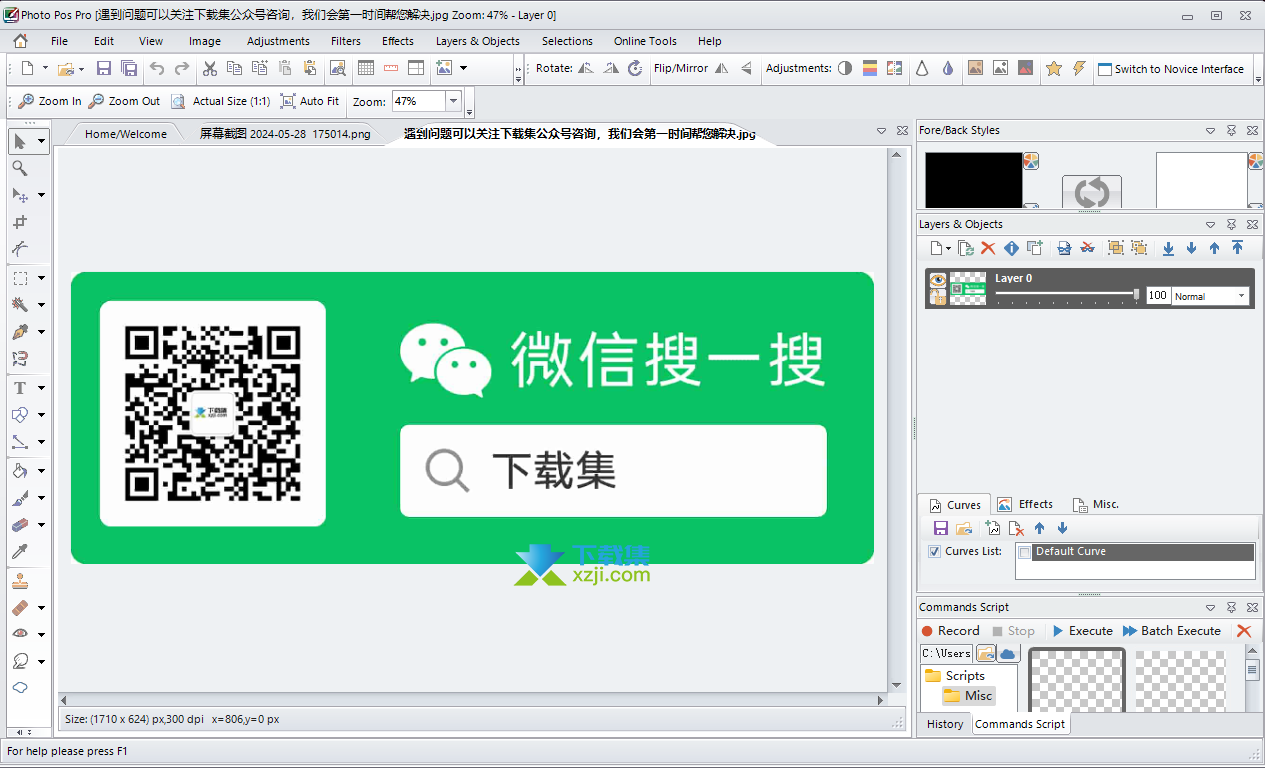This screenshot has width=1265, height=768.
Task: Click the Cut scissors icon
Action: click(x=209, y=68)
